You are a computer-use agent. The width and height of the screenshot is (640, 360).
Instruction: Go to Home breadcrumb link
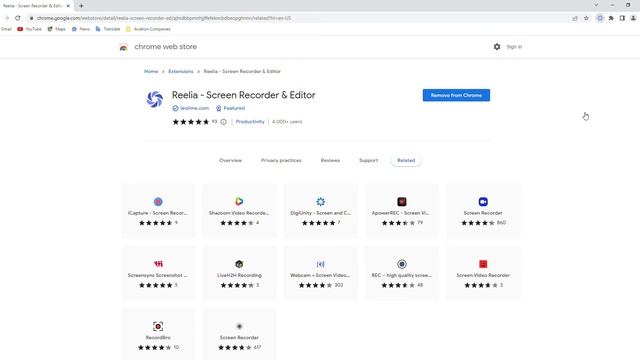pyautogui.click(x=151, y=71)
